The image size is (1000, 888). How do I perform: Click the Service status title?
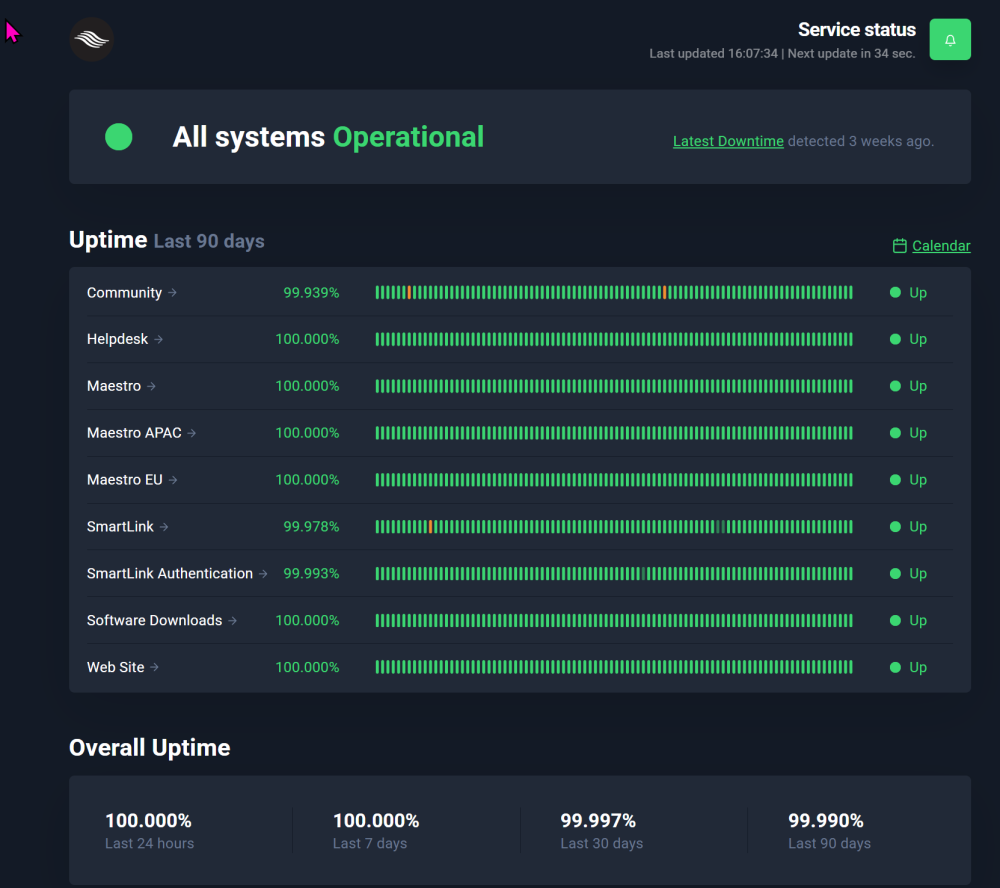857,29
